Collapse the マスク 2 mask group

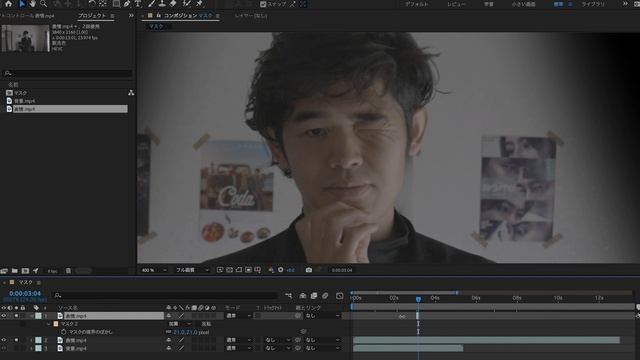(48, 324)
